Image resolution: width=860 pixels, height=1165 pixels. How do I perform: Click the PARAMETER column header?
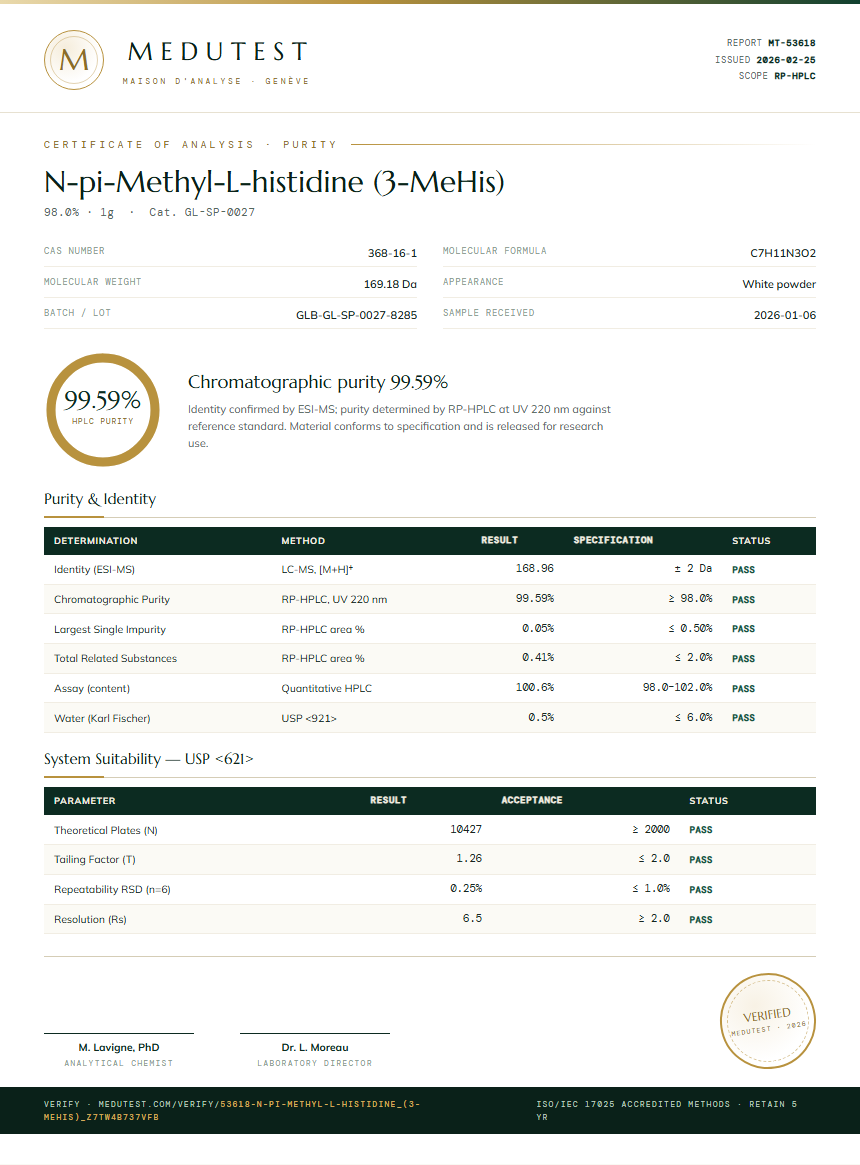[x=85, y=801]
